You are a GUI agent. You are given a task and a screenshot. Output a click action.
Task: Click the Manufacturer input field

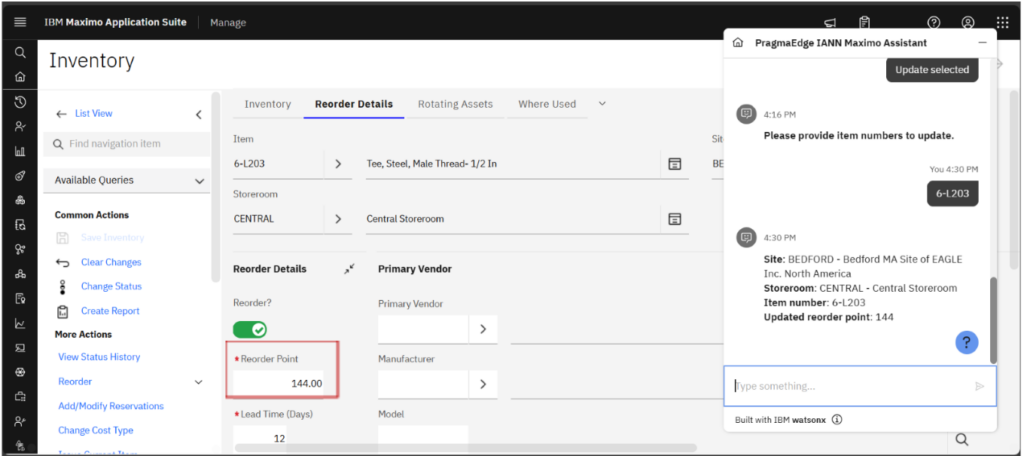point(423,384)
